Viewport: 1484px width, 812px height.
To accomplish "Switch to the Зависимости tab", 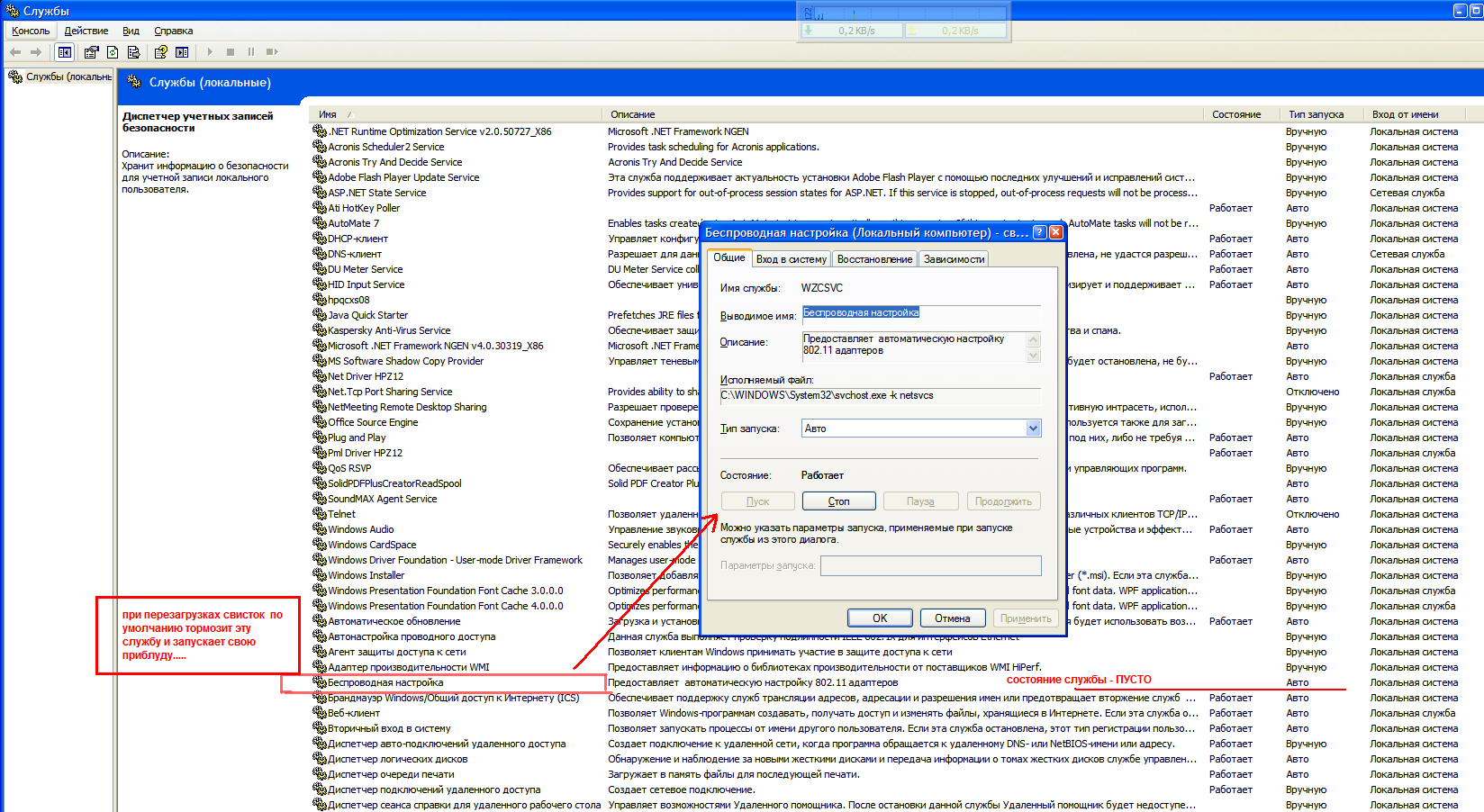I will [954, 259].
